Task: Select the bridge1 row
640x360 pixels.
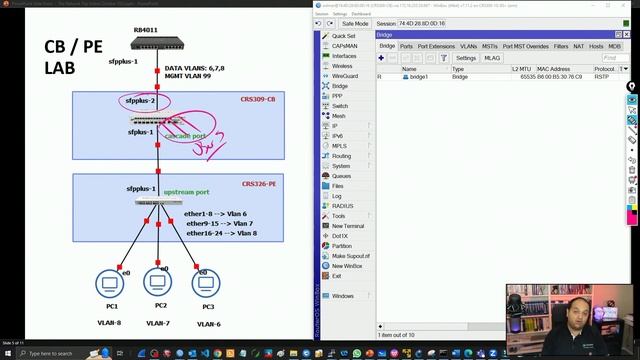Action: coord(502,77)
